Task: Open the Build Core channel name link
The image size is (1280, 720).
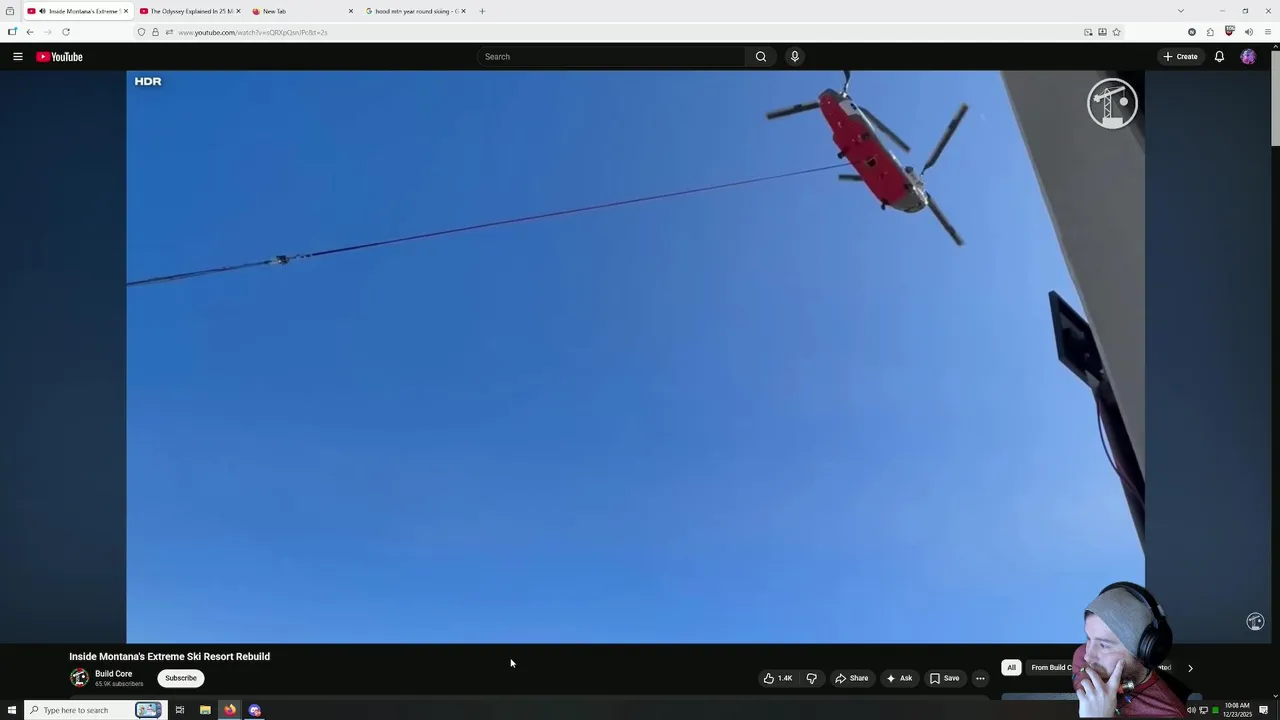Action: pyautogui.click(x=113, y=674)
